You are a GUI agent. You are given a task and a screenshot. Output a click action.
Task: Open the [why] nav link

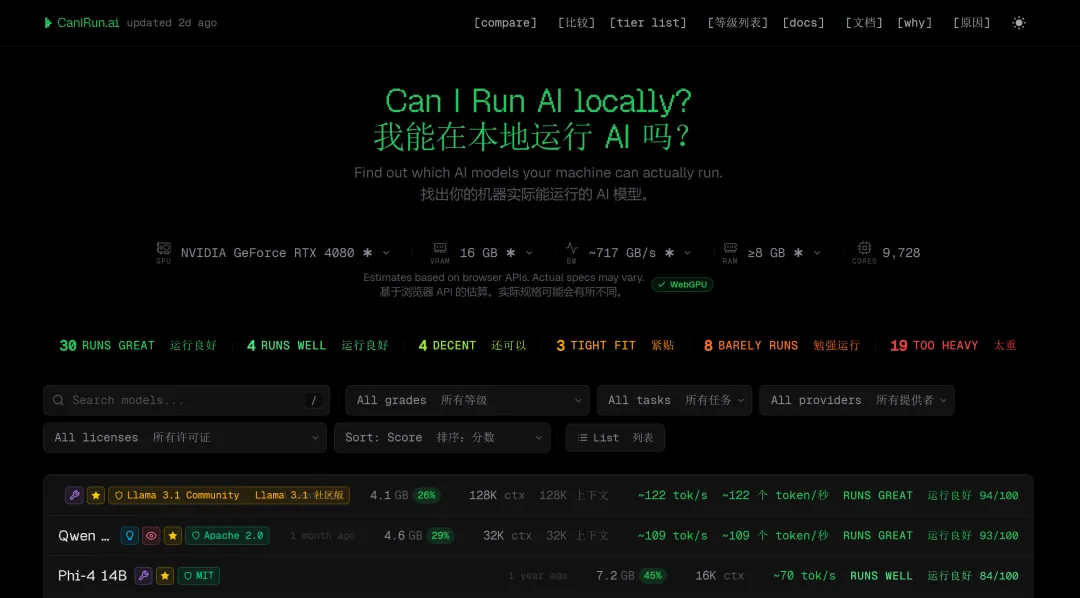pyautogui.click(x=914, y=23)
